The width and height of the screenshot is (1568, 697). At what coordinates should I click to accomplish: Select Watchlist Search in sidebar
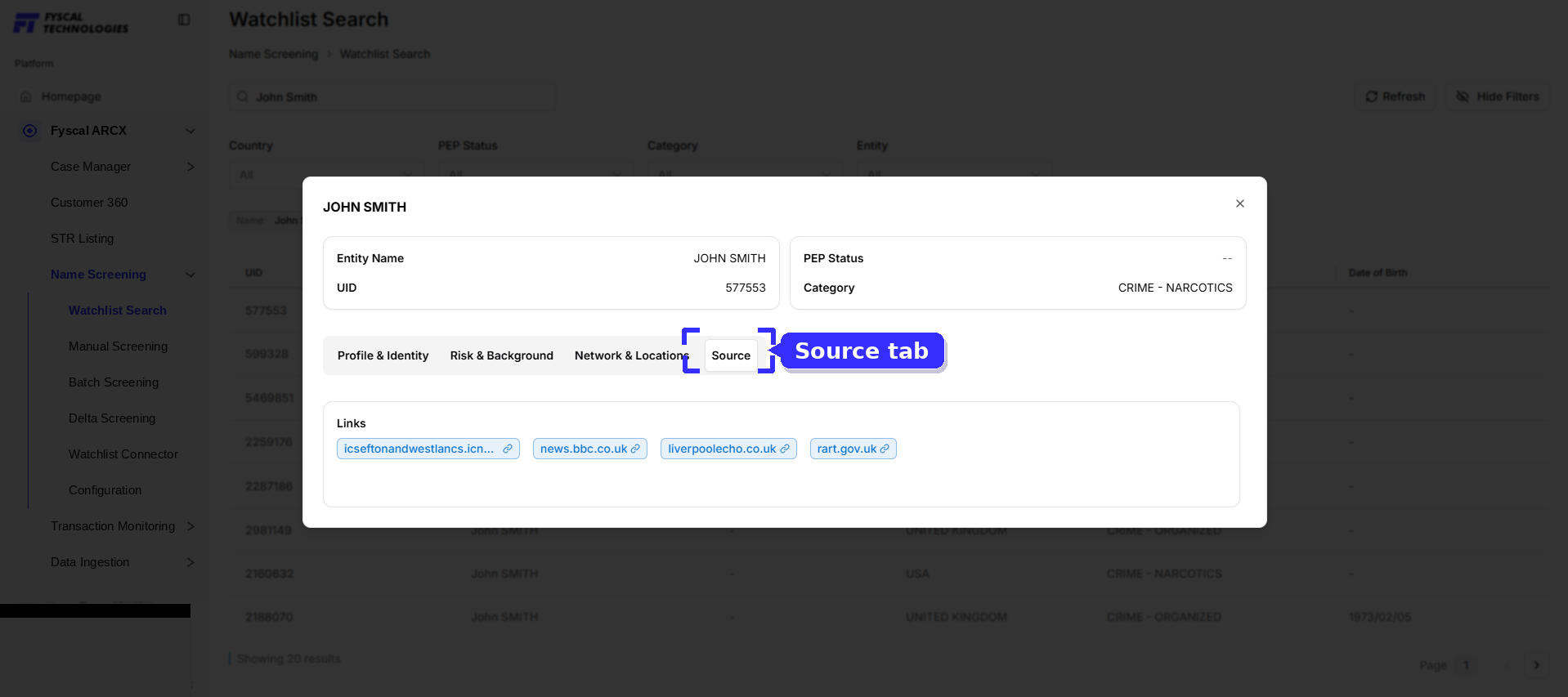118,311
